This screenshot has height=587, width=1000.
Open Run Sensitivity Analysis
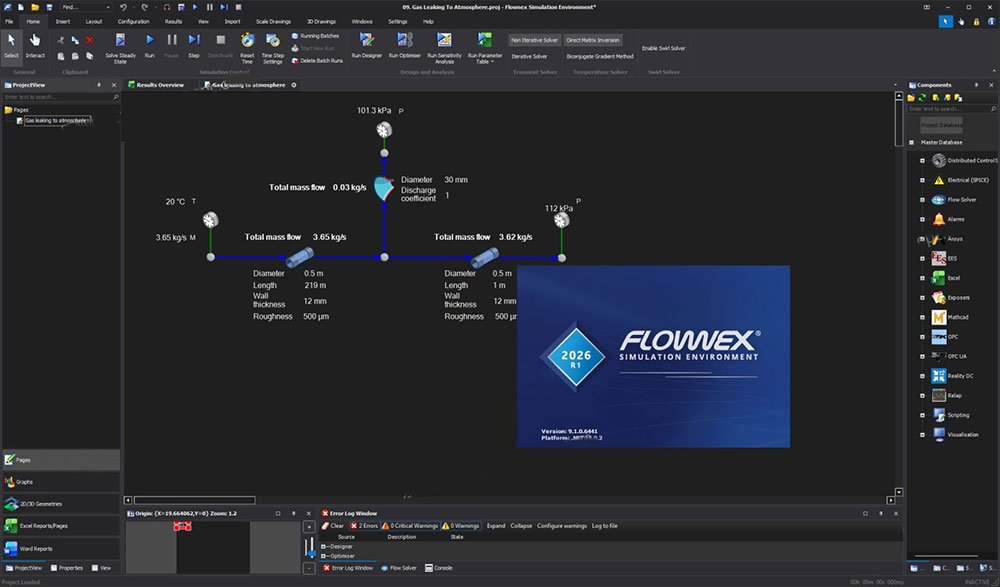pos(445,48)
